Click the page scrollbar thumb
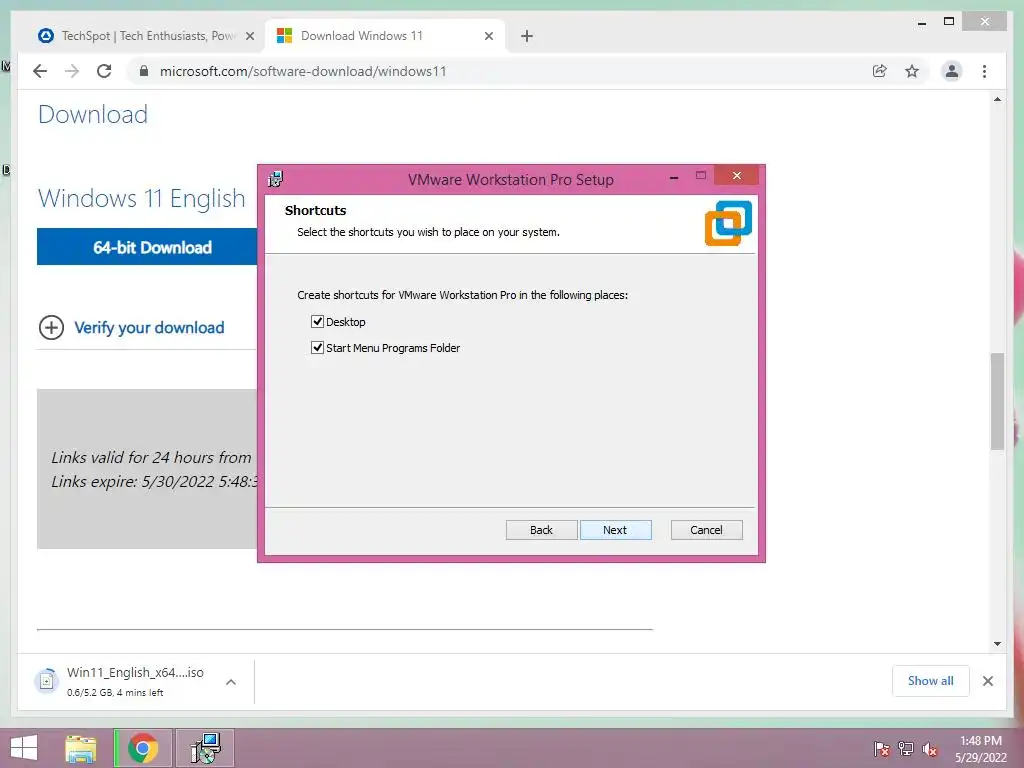1024x768 pixels. pos(997,401)
